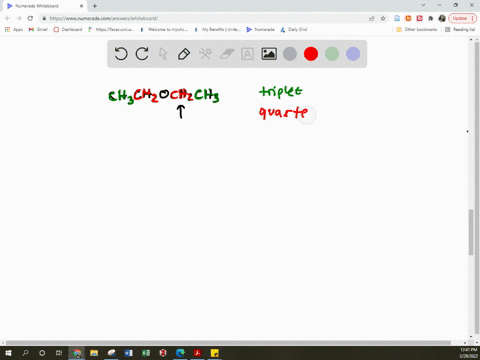This screenshot has width=480, height=360.
Task: Choose the light green color swatch
Action: [x=332, y=54]
